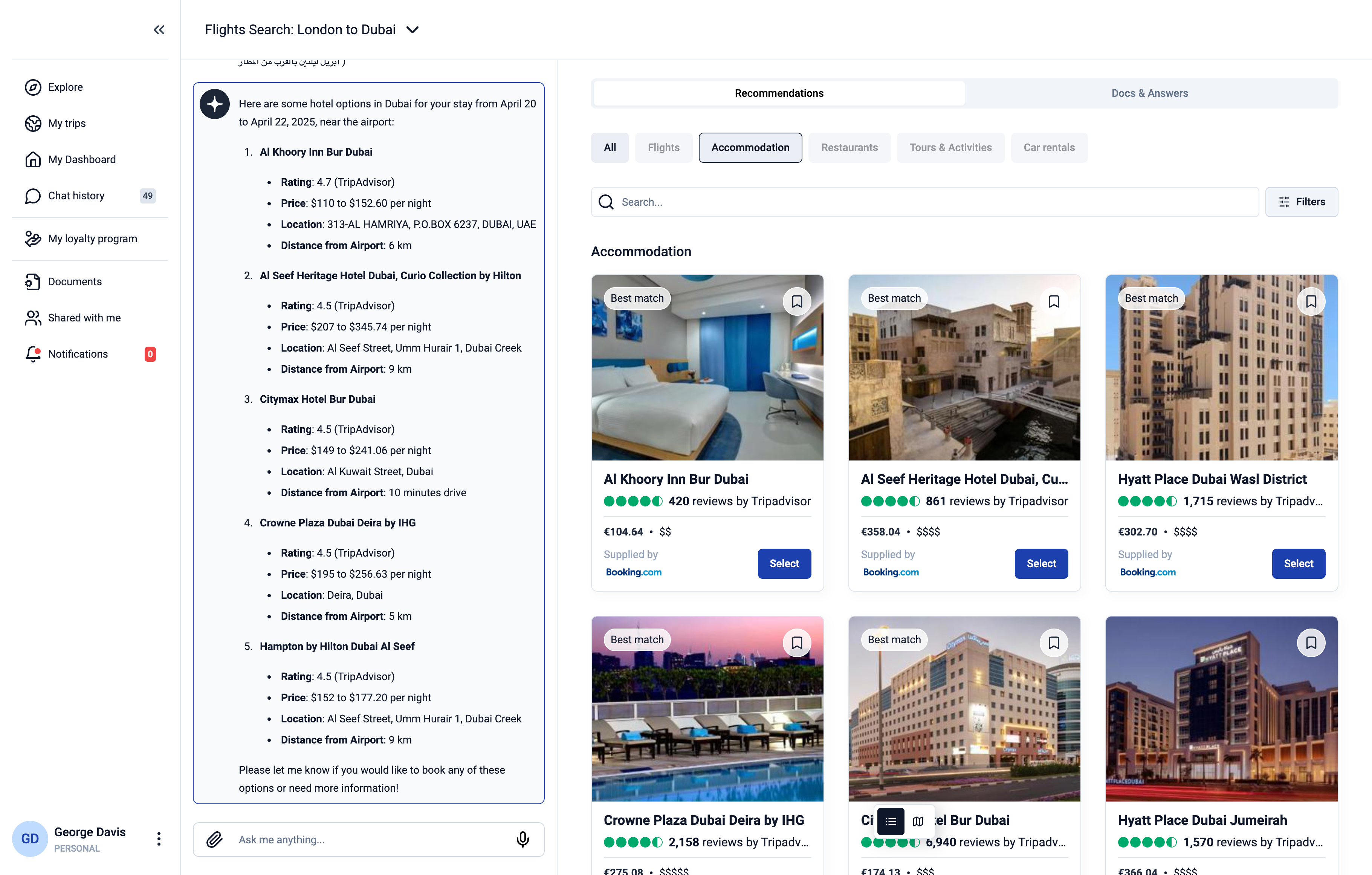Select Al Seef Heritage Hotel
1372x875 pixels.
(1041, 563)
